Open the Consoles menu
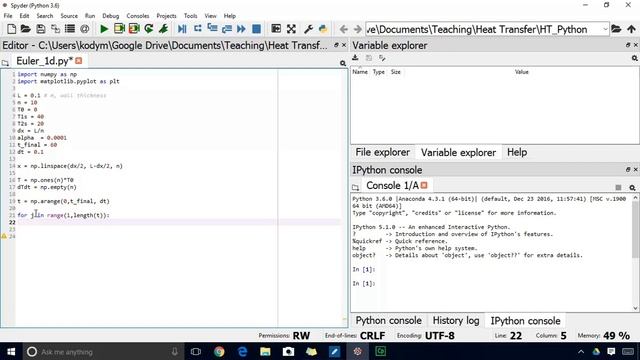This screenshot has width=640, height=360. point(138,16)
